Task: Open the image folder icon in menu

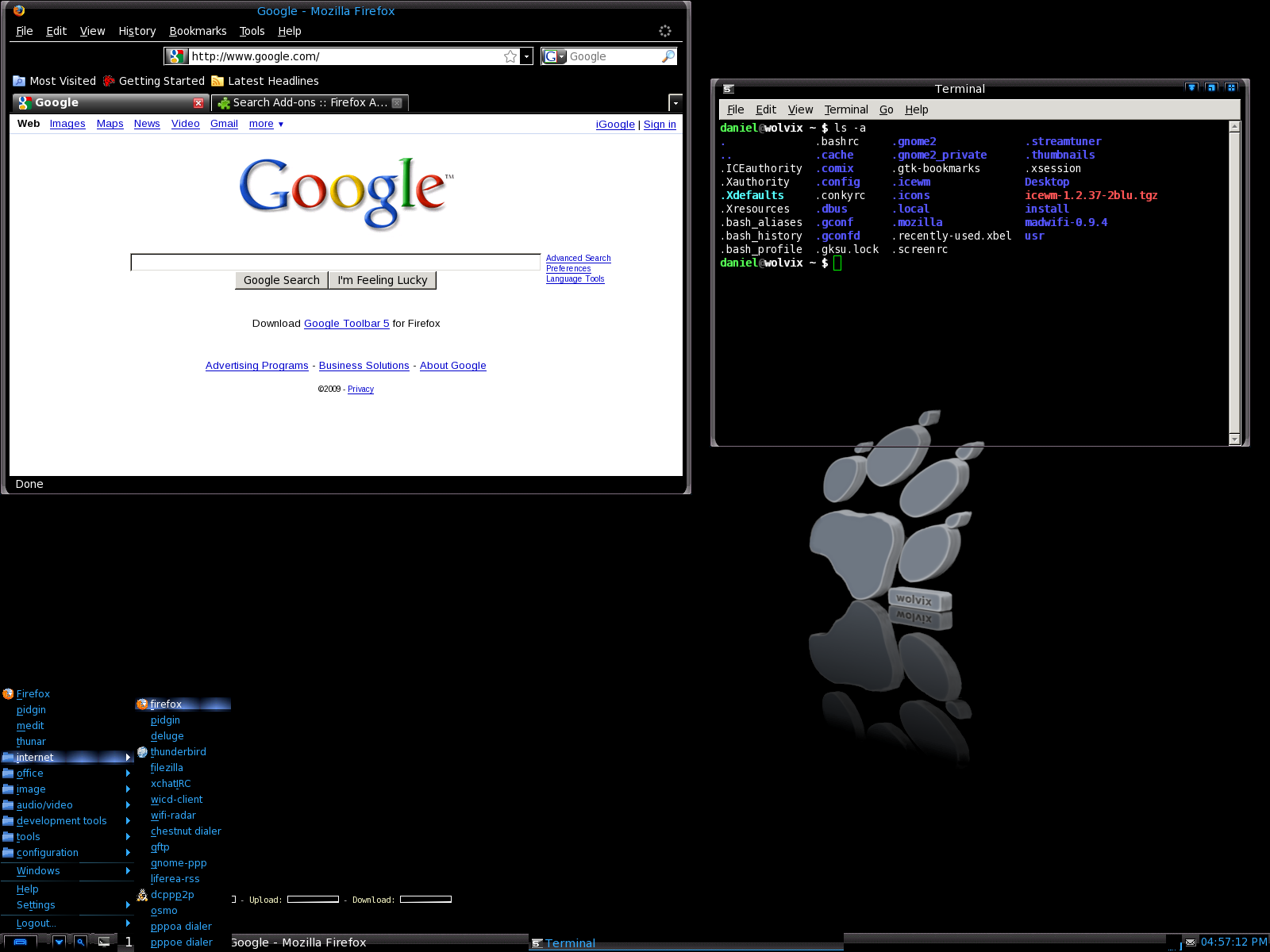Action: pyautogui.click(x=8, y=789)
